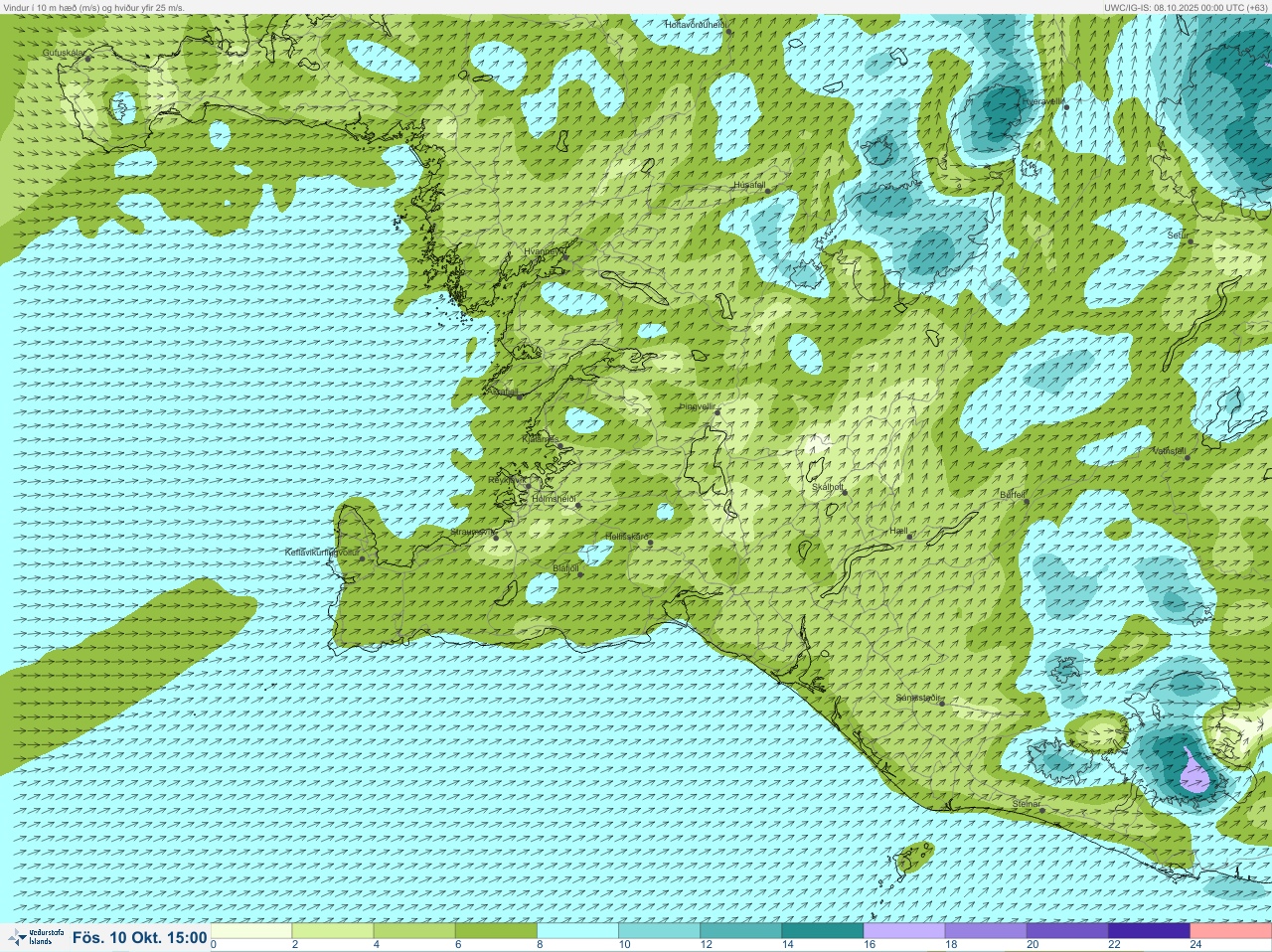Image resolution: width=1272 pixels, height=952 pixels.
Task: Click the Búrfell station label
Action: (1013, 495)
